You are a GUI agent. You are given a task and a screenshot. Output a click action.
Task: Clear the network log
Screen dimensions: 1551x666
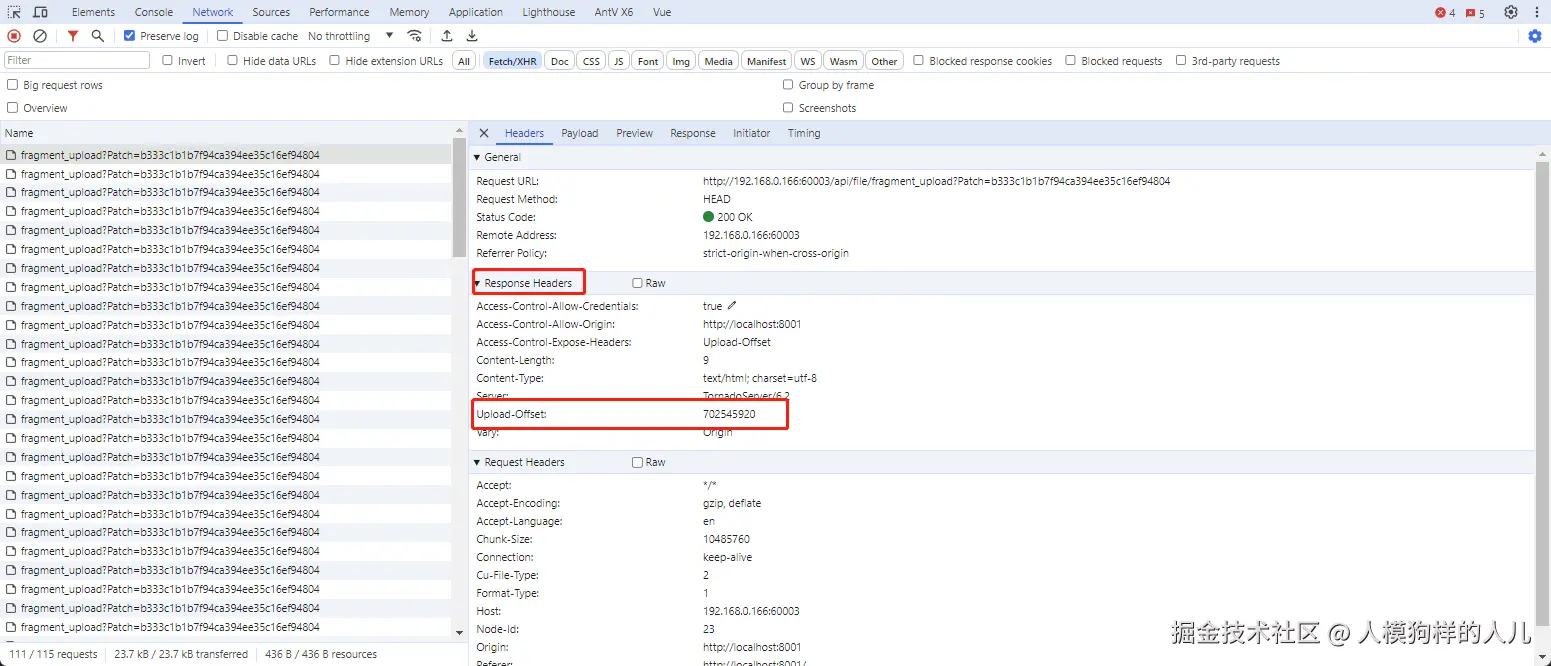[40, 36]
